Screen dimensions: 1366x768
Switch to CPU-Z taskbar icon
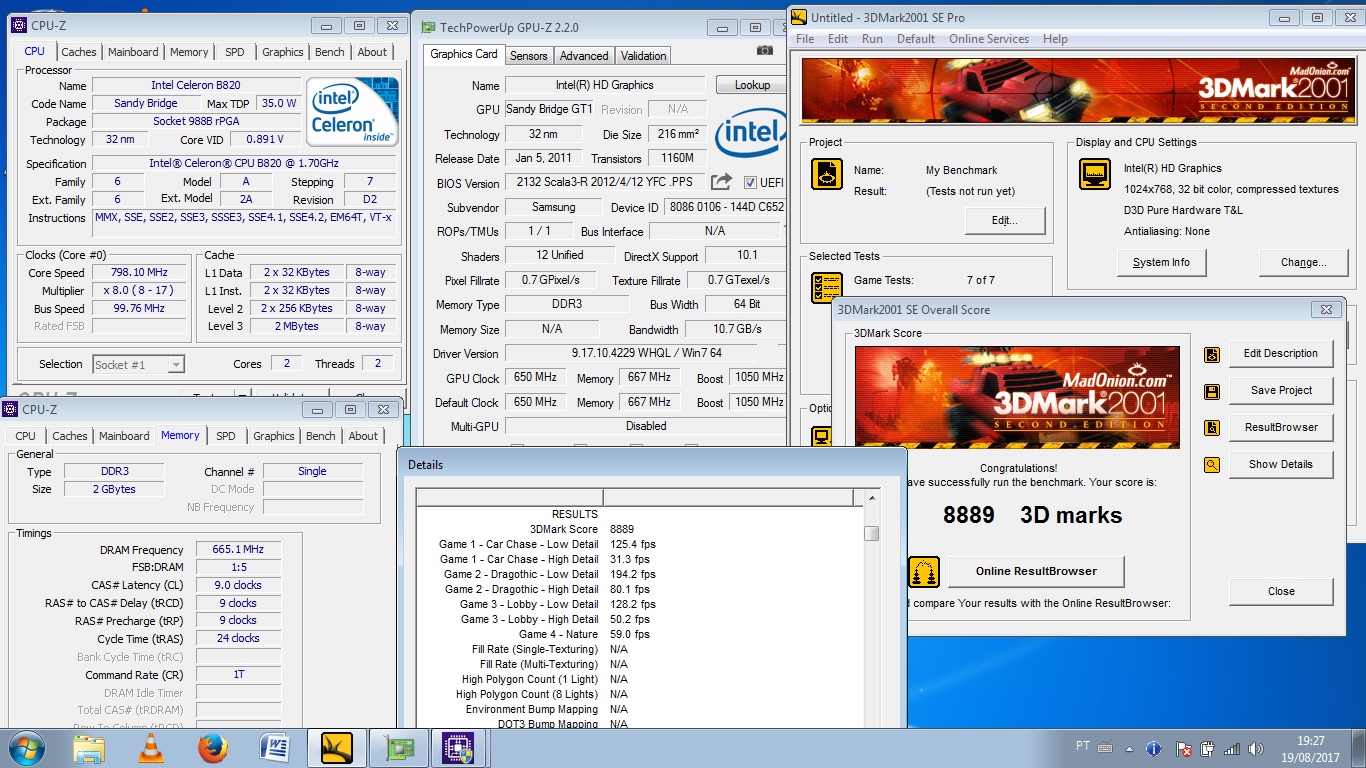(459, 748)
